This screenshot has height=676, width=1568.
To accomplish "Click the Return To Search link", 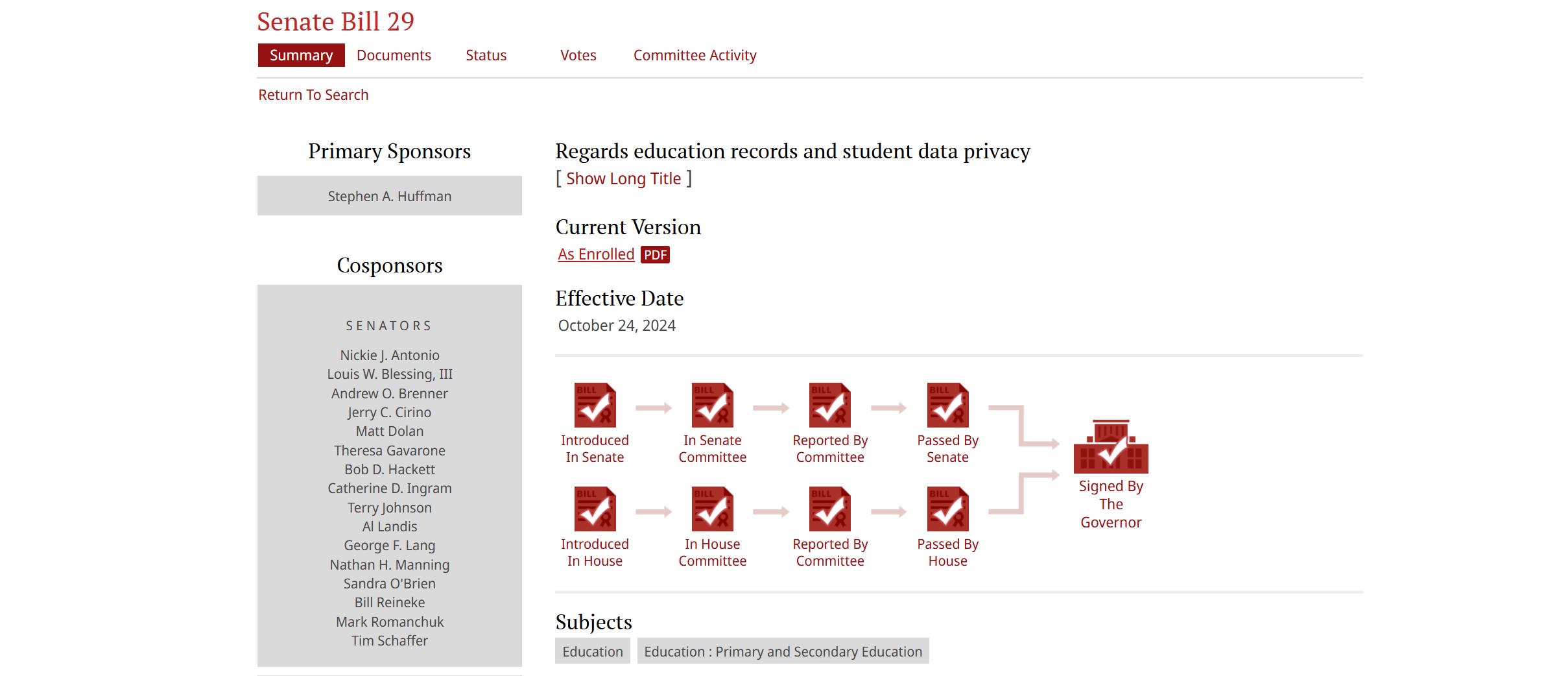I will tap(313, 95).
